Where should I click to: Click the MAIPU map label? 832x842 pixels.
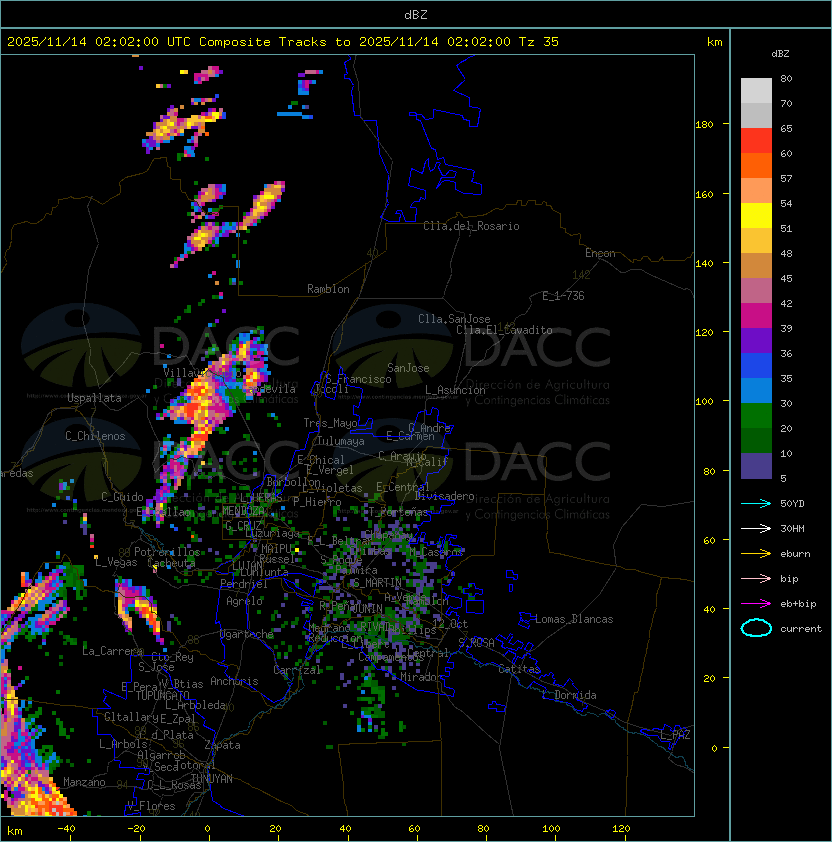(277, 549)
